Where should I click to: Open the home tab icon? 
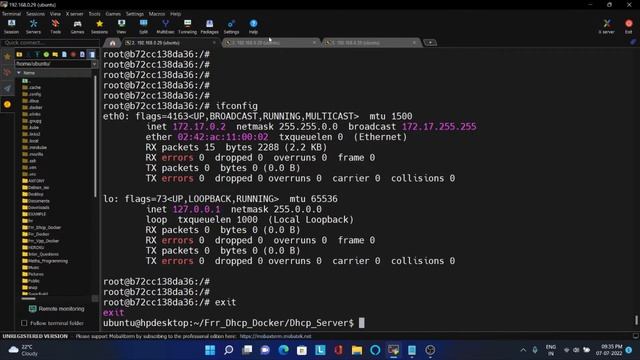[x=113, y=43]
